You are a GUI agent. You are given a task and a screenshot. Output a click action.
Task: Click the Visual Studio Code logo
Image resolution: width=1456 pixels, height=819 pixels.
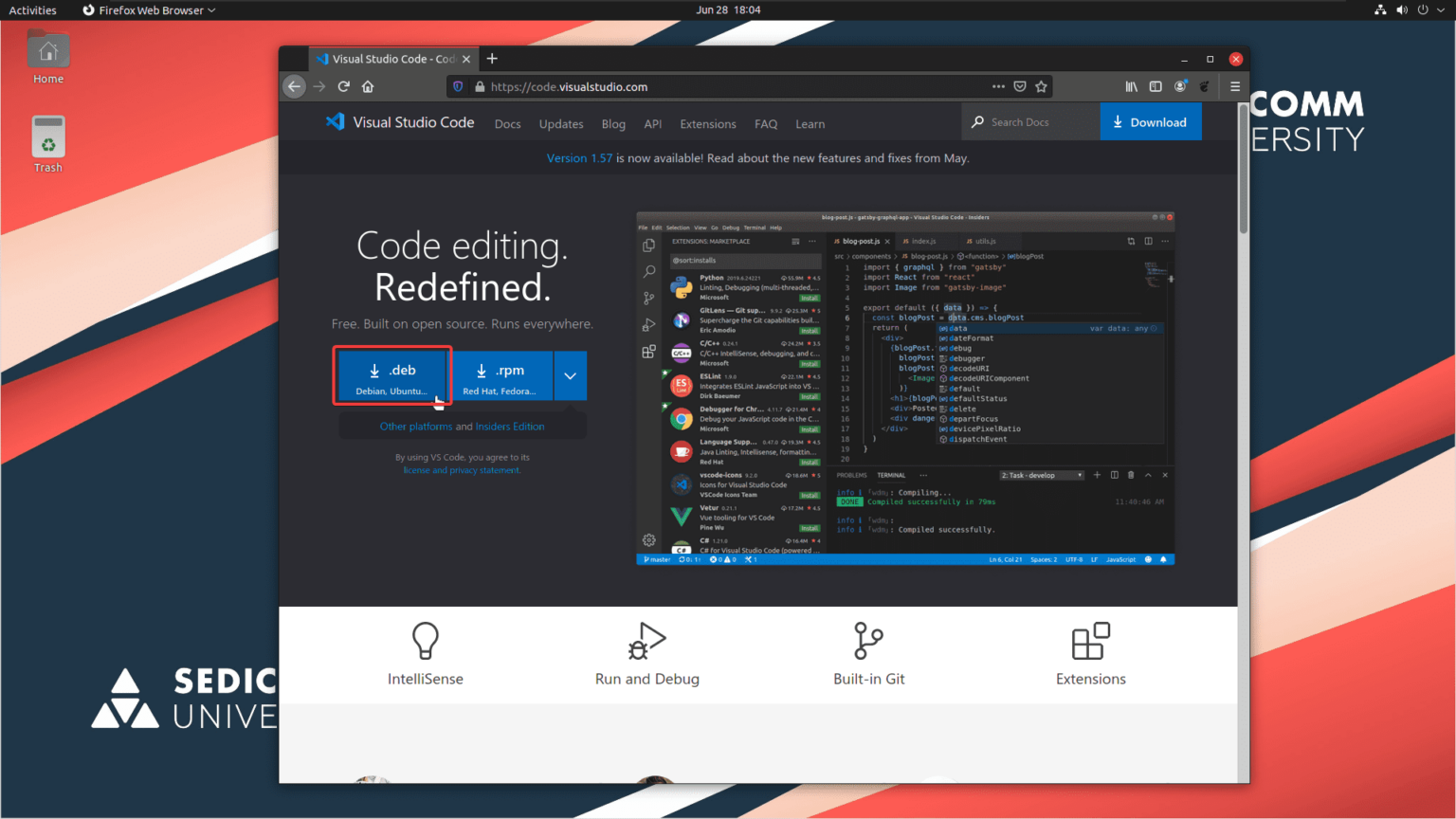pos(335,121)
